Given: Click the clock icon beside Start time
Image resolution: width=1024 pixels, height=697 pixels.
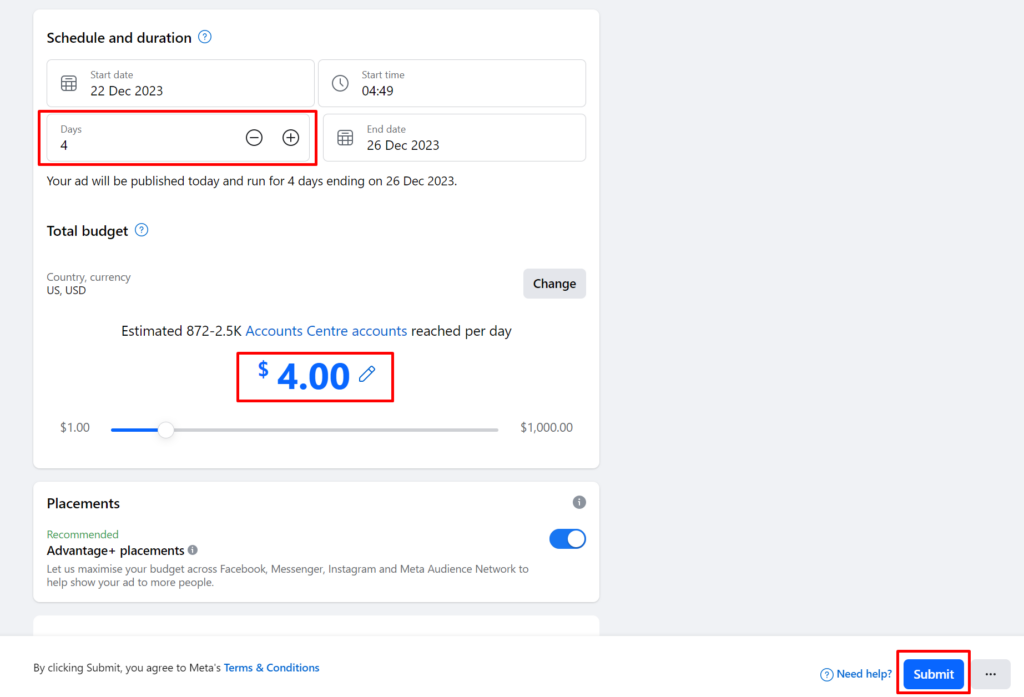Looking at the screenshot, I should coord(340,83).
